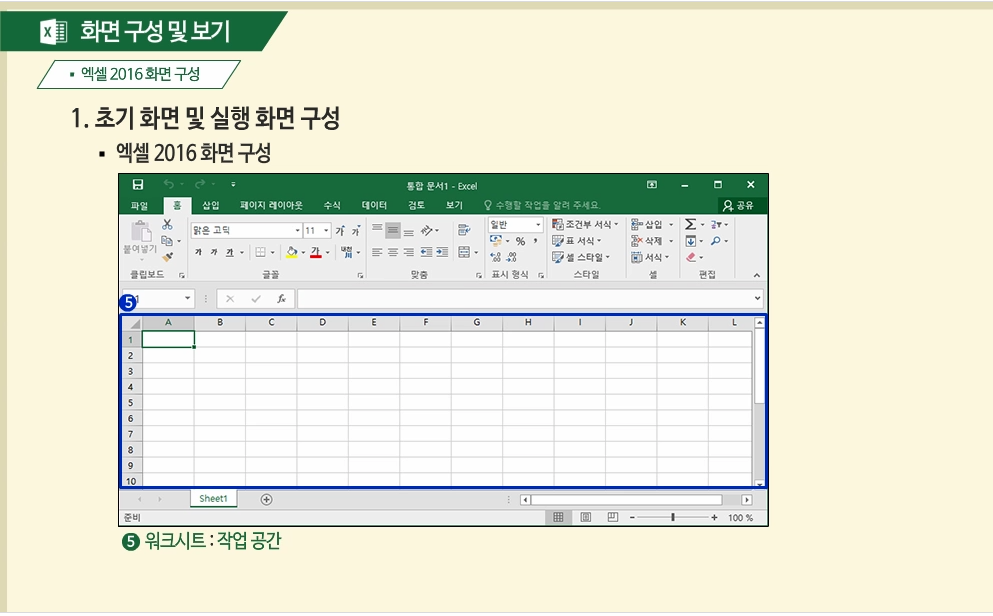Click the red font color 가

(x=315, y=252)
